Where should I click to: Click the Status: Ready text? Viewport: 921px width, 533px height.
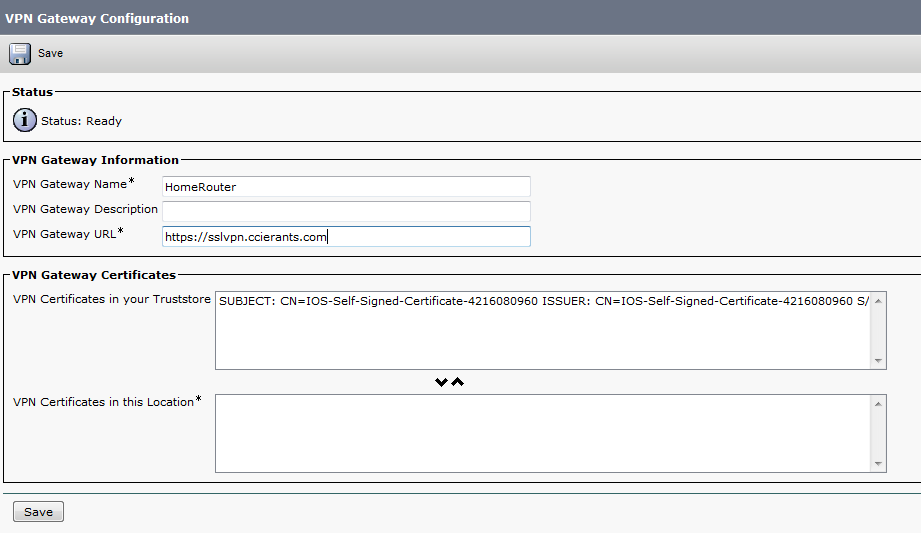coord(82,121)
